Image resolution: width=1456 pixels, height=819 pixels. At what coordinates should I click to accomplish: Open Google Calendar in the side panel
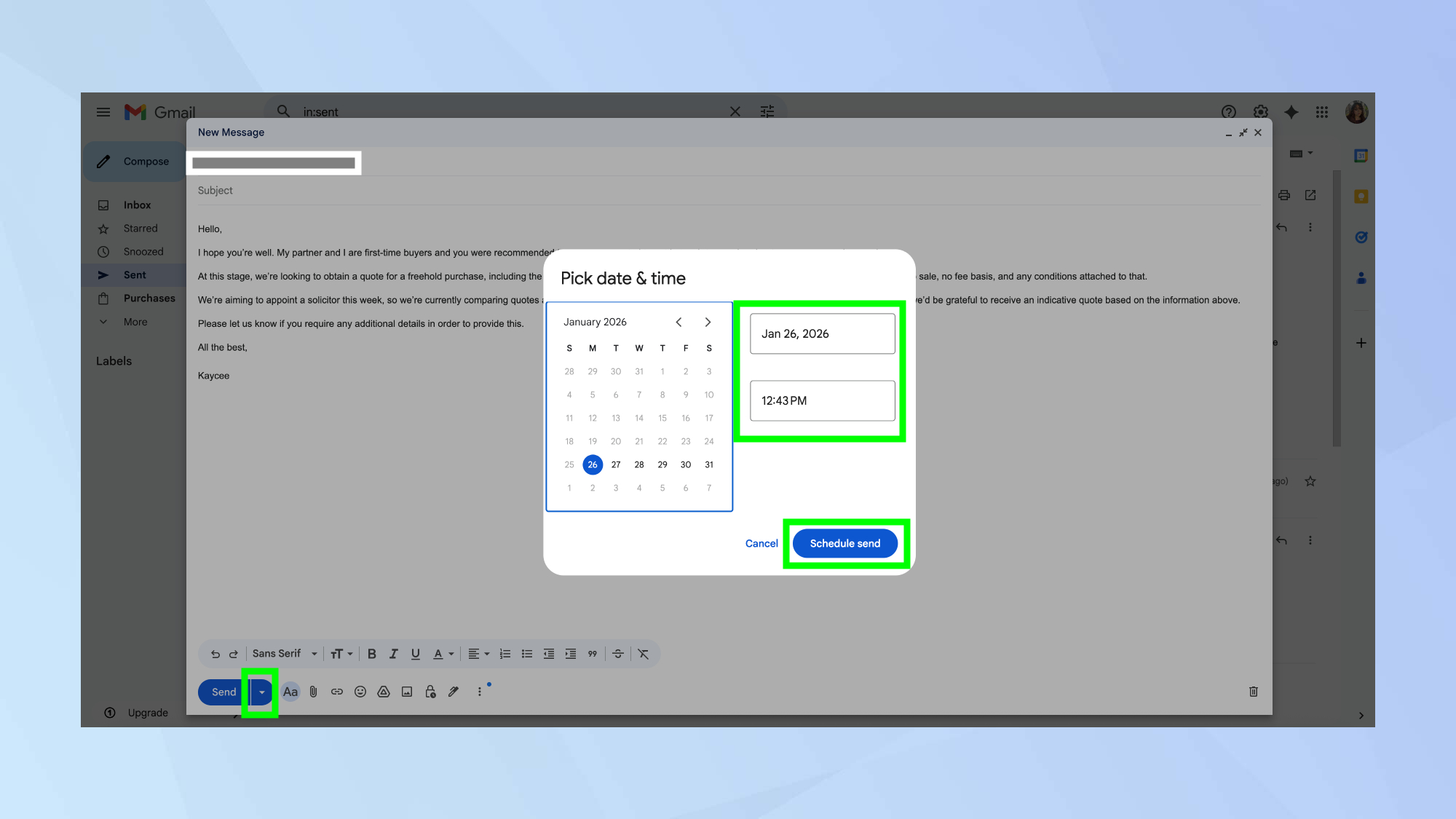pos(1360,155)
